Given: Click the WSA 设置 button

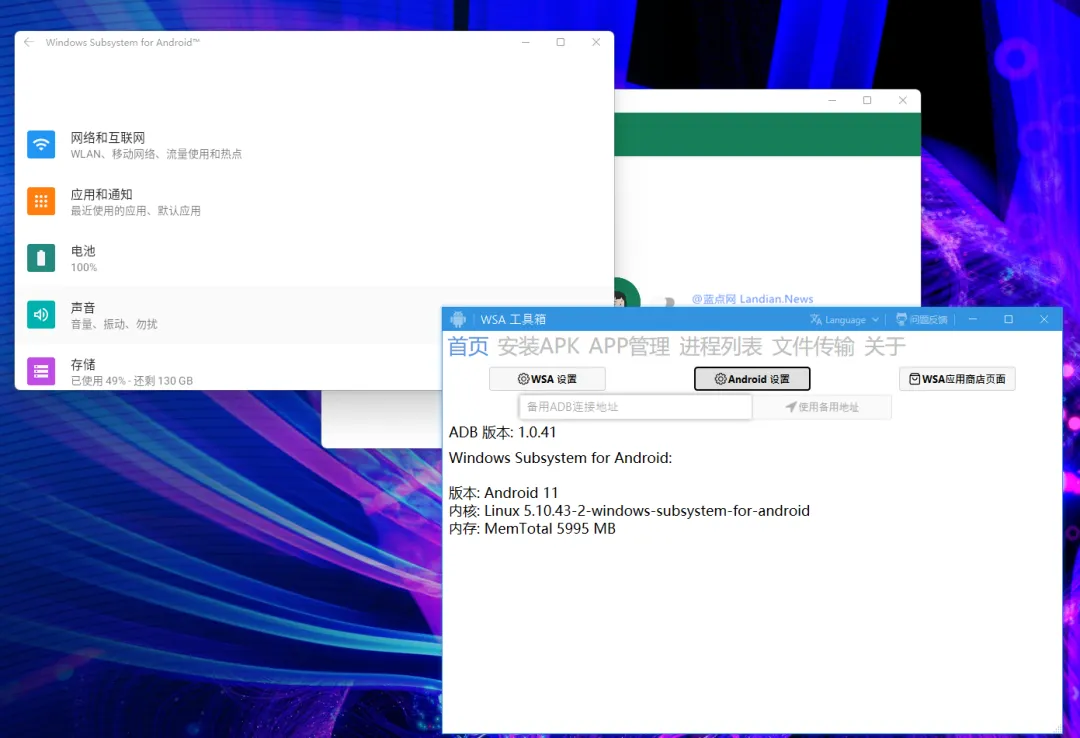Looking at the screenshot, I should pos(548,379).
